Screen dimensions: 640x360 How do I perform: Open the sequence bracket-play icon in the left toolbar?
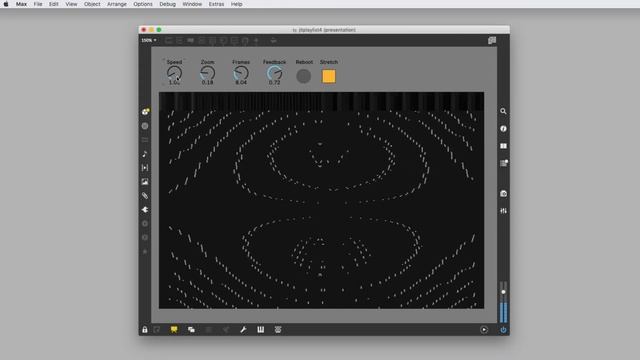pos(145,168)
